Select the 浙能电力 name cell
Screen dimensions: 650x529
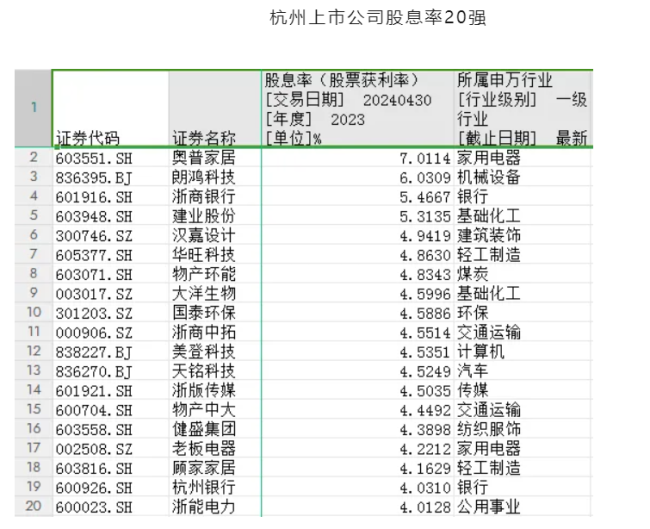coord(215,507)
